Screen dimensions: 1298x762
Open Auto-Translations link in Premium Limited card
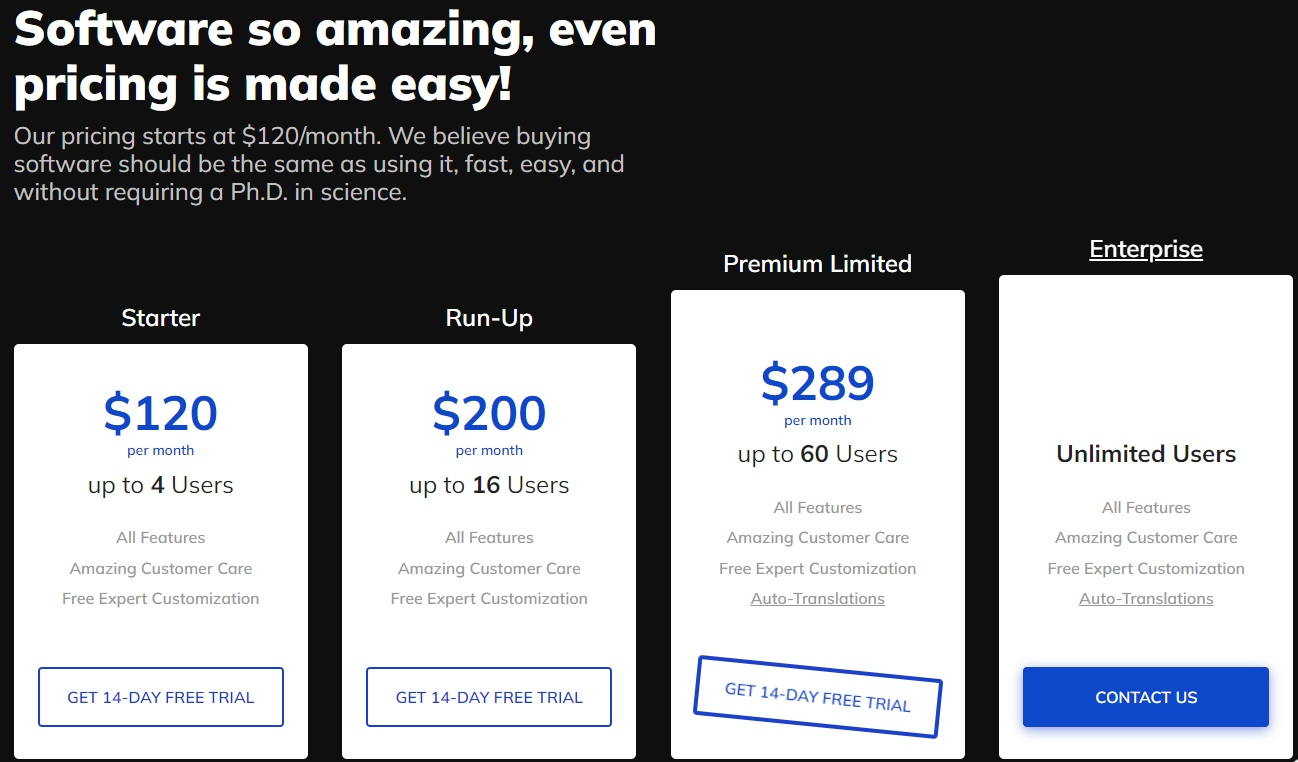818,598
